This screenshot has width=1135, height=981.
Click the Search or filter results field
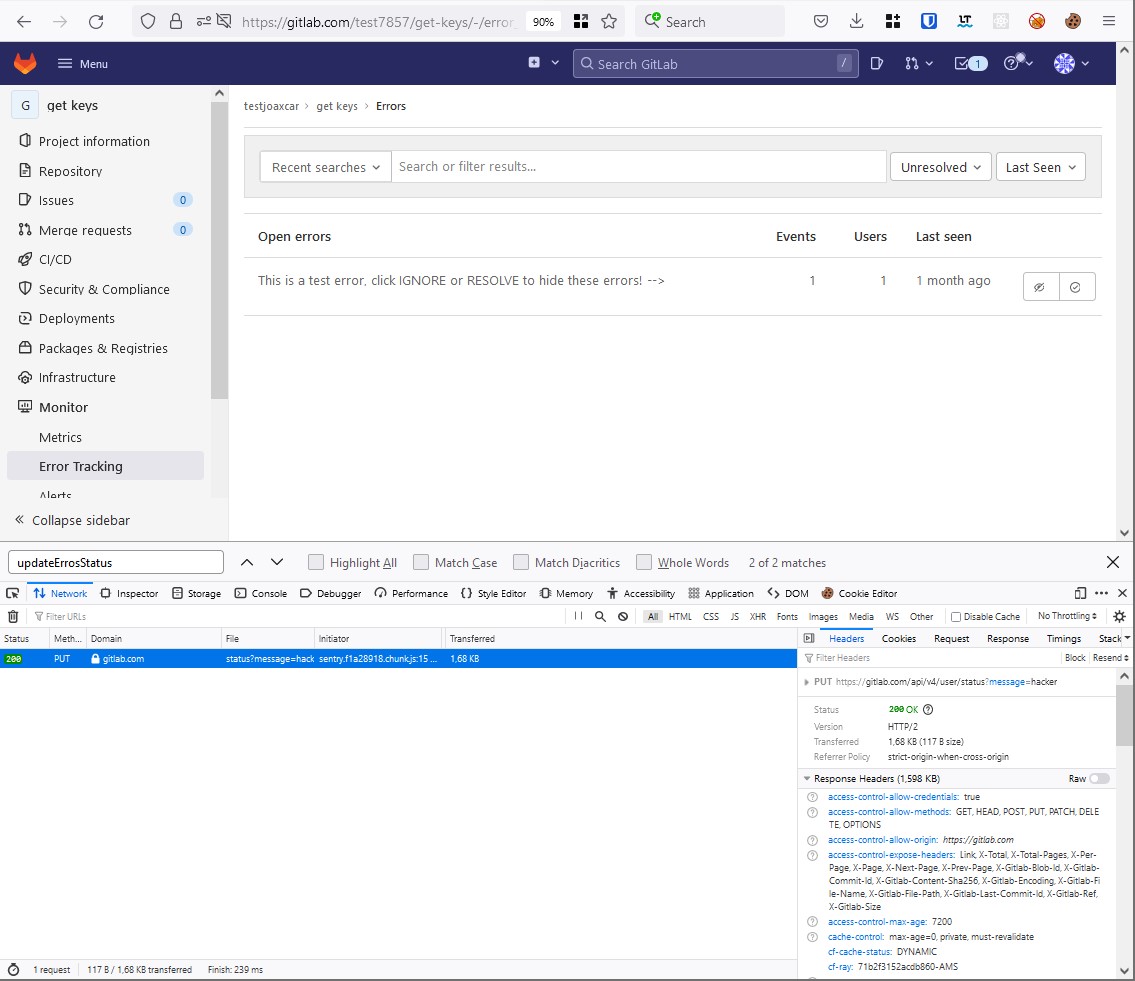[x=638, y=167]
